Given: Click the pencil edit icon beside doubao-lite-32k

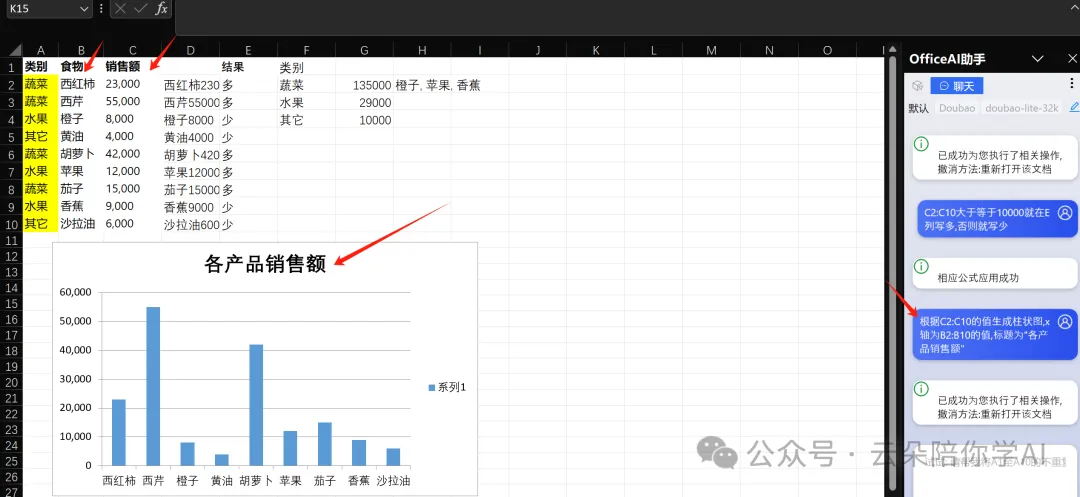Looking at the screenshot, I should [1074, 107].
